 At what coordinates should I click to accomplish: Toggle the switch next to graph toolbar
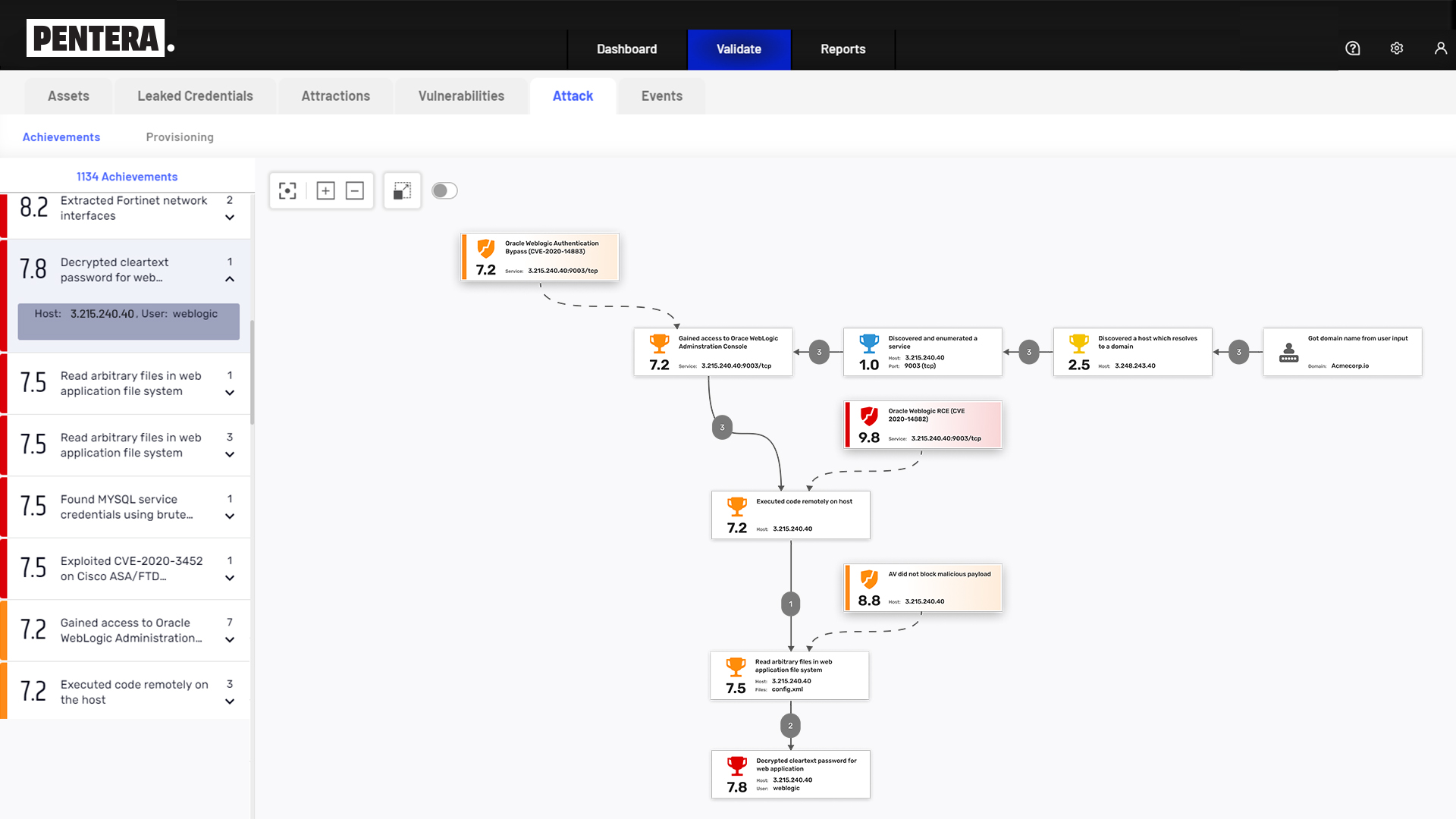(444, 191)
